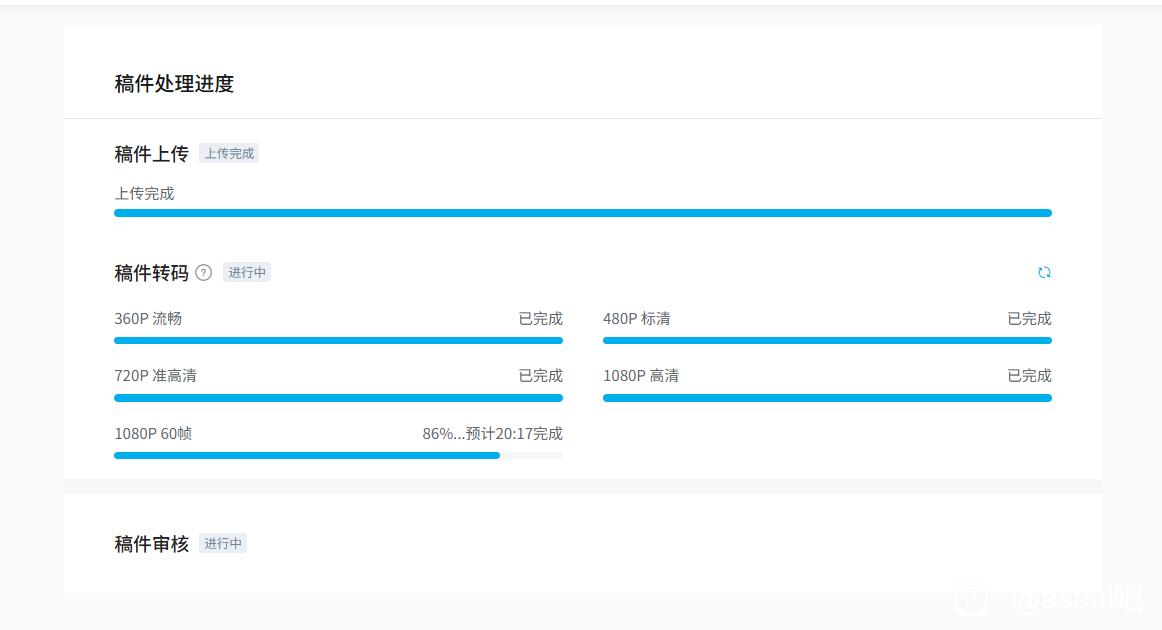The image size is (1162, 630).
Task: Click the 480P 标清 progress bar
Action: 827,340
